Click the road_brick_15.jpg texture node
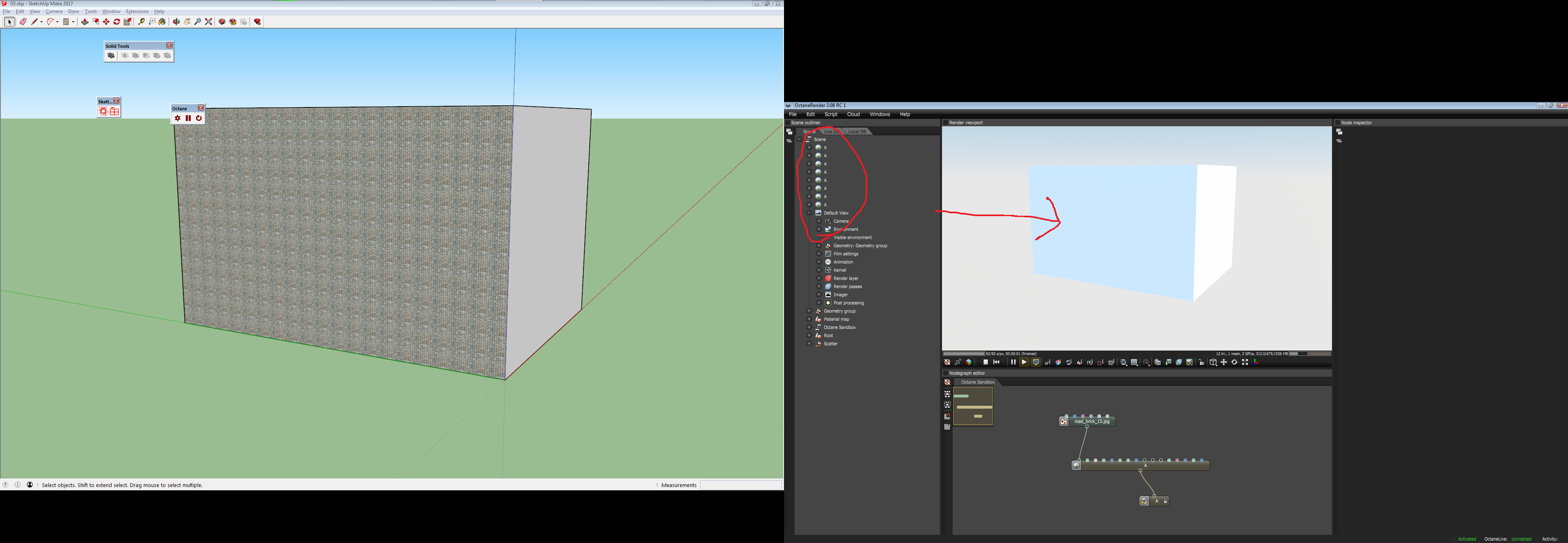Screen dimensions: 1568x543 (x=1091, y=421)
